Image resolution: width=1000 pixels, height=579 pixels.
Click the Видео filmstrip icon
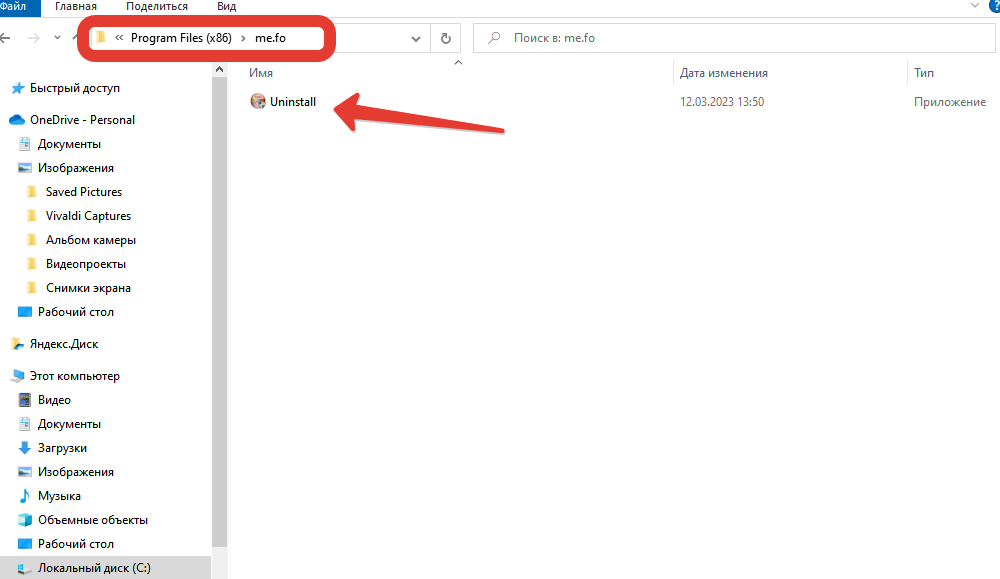pos(24,400)
